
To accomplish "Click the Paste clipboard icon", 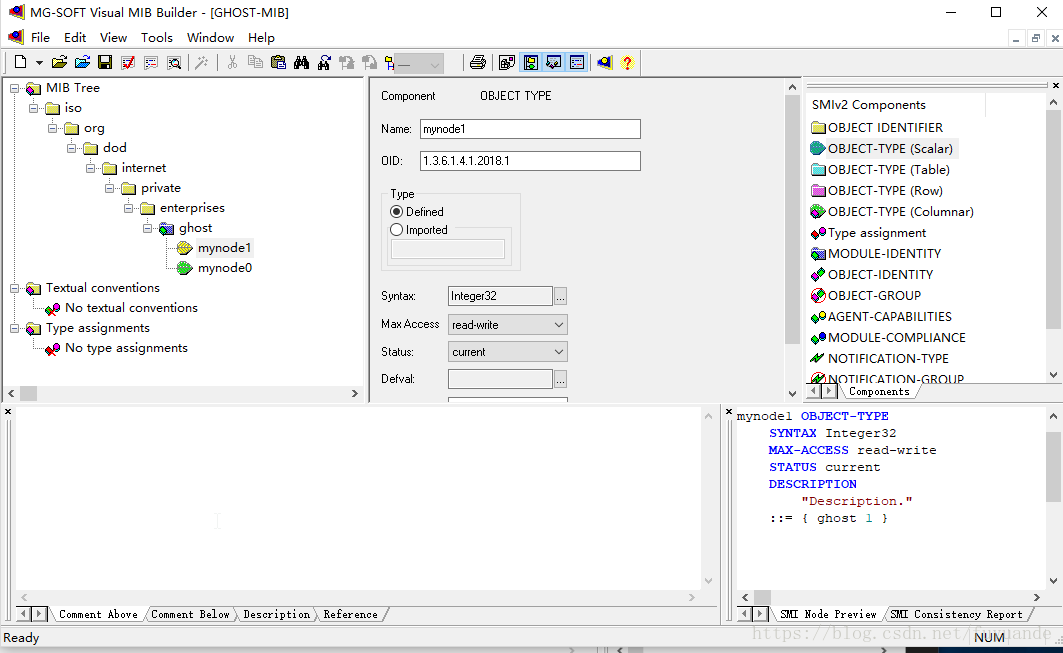I will point(278,62).
